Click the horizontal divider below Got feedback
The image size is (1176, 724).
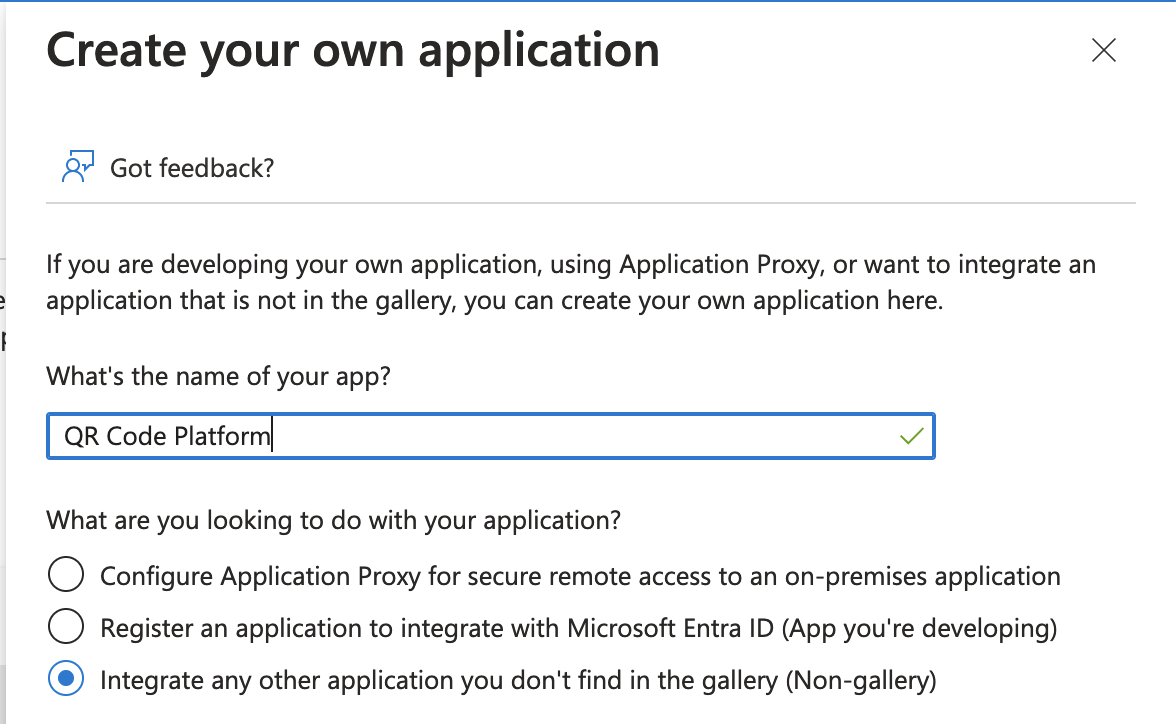click(591, 203)
